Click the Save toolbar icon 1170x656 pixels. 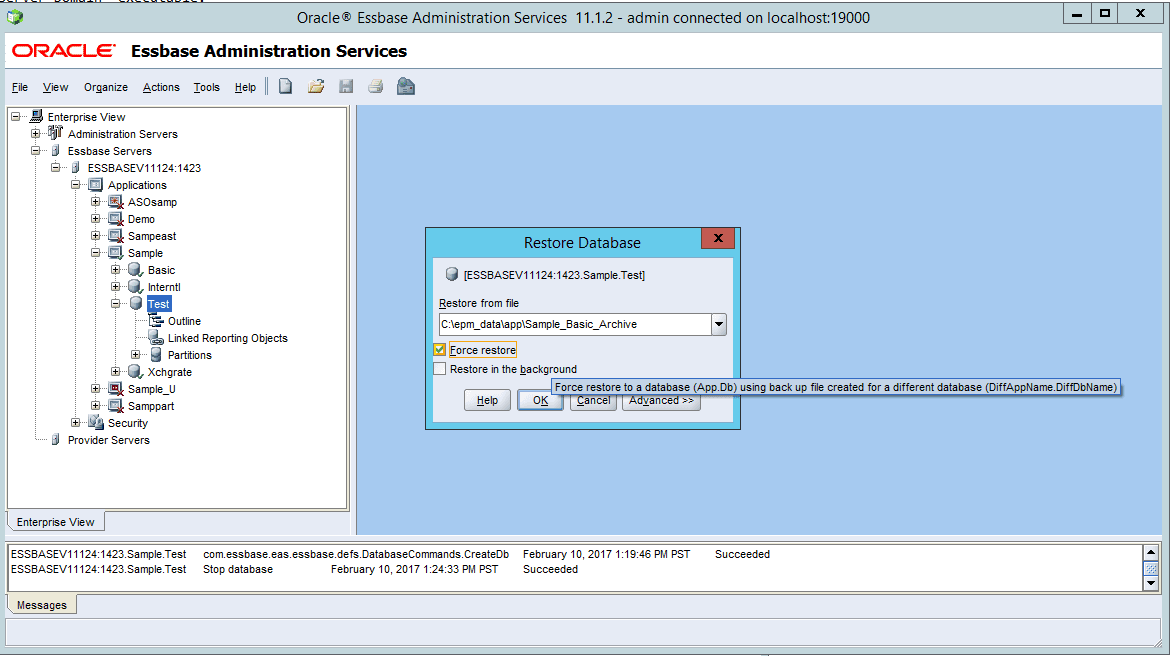pyautogui.click(x=345, y=87)
